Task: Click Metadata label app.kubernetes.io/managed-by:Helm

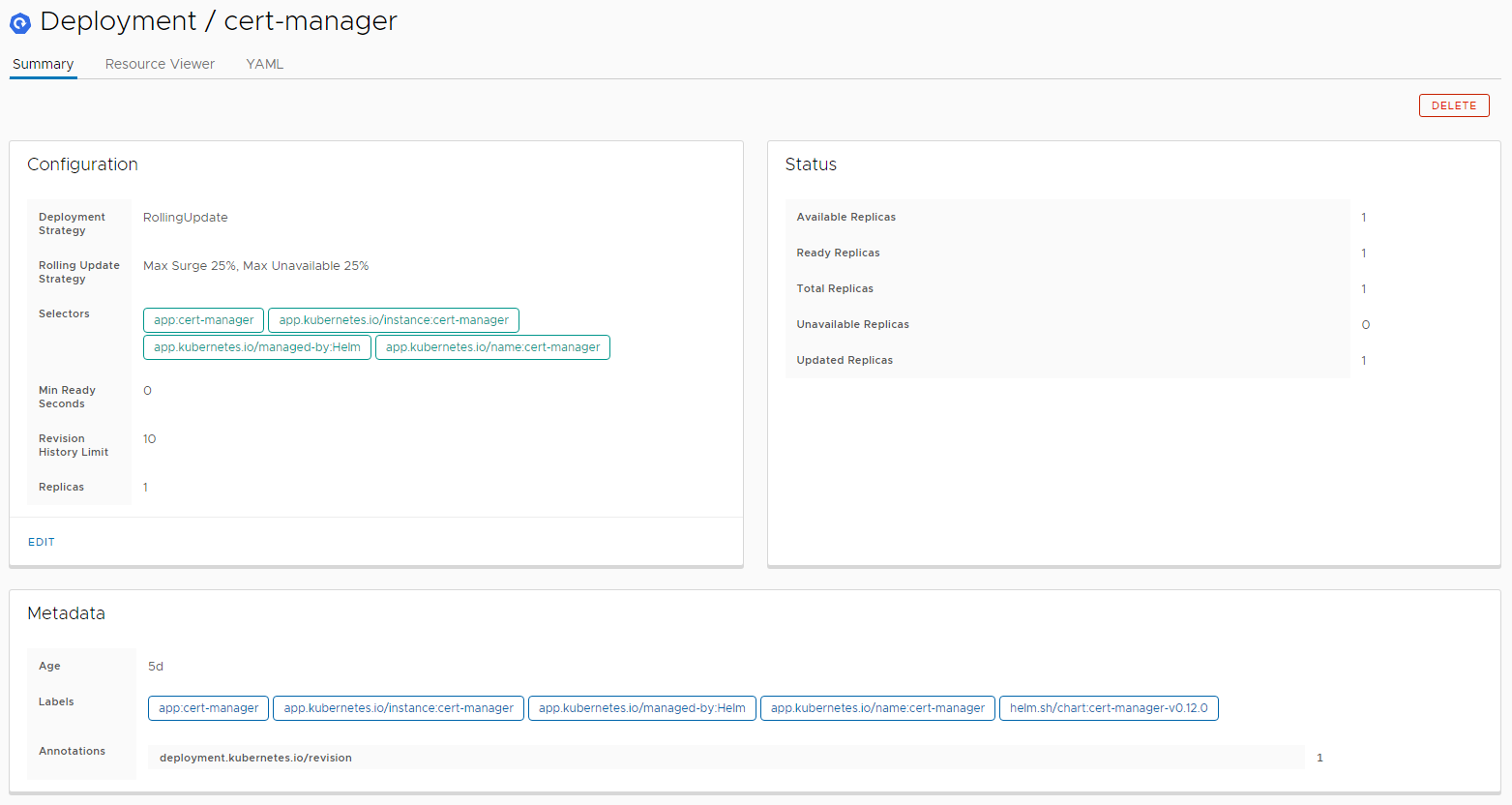Action: tap(642, 708)
